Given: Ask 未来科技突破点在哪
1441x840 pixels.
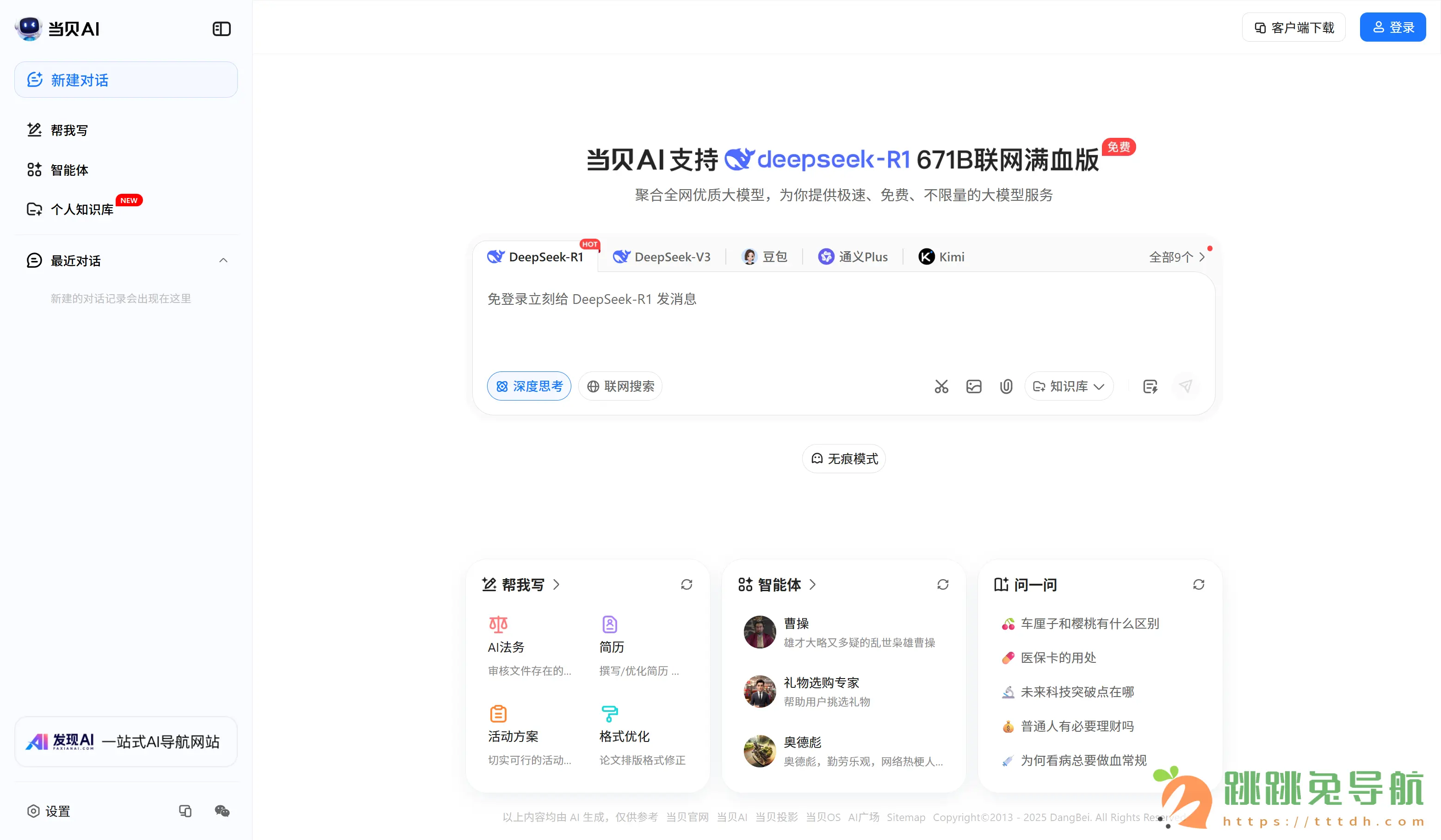Looking at the screenshot, I should (x=1068, y=692).
